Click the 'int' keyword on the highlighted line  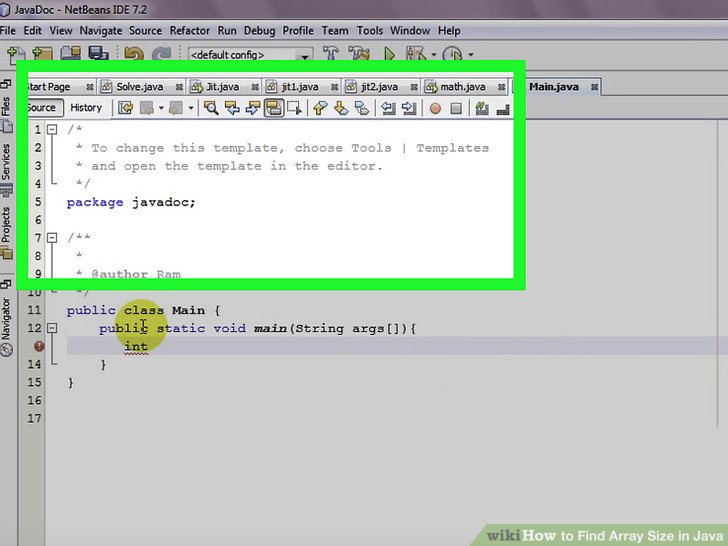[136, 346]
